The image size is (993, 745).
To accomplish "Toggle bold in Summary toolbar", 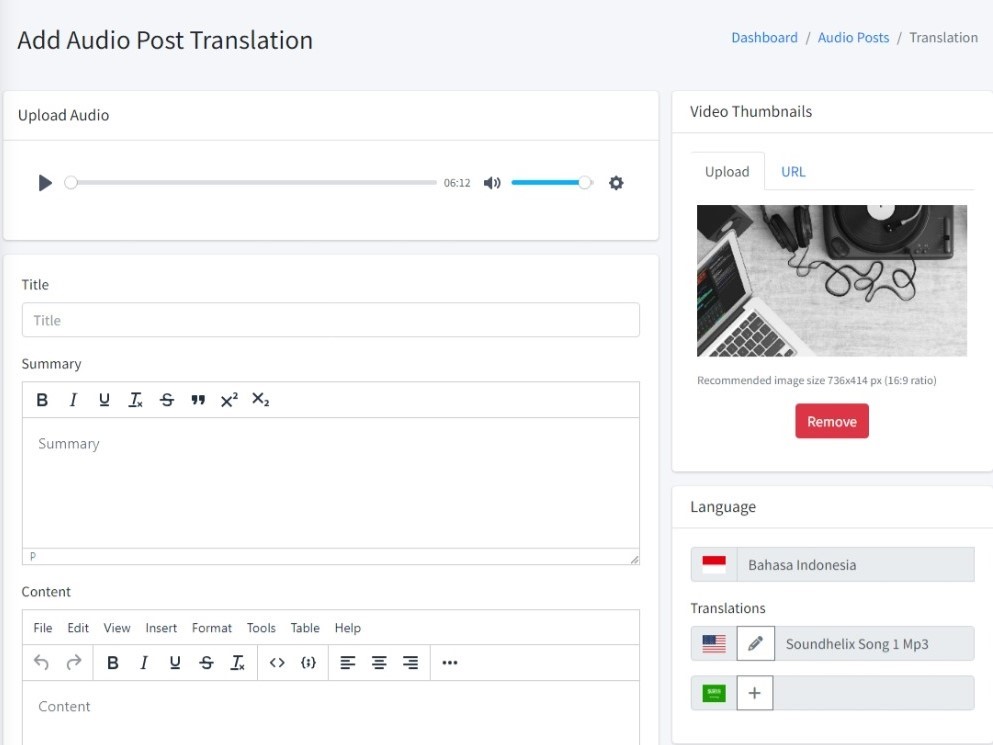I will coord(42,400).
